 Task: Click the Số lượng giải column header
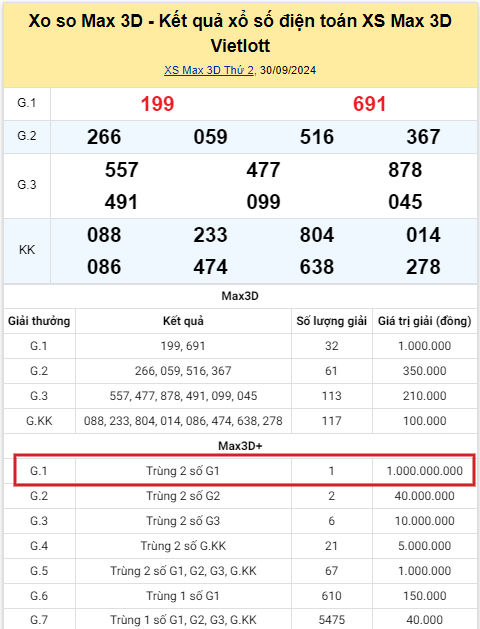coord(332,321)
